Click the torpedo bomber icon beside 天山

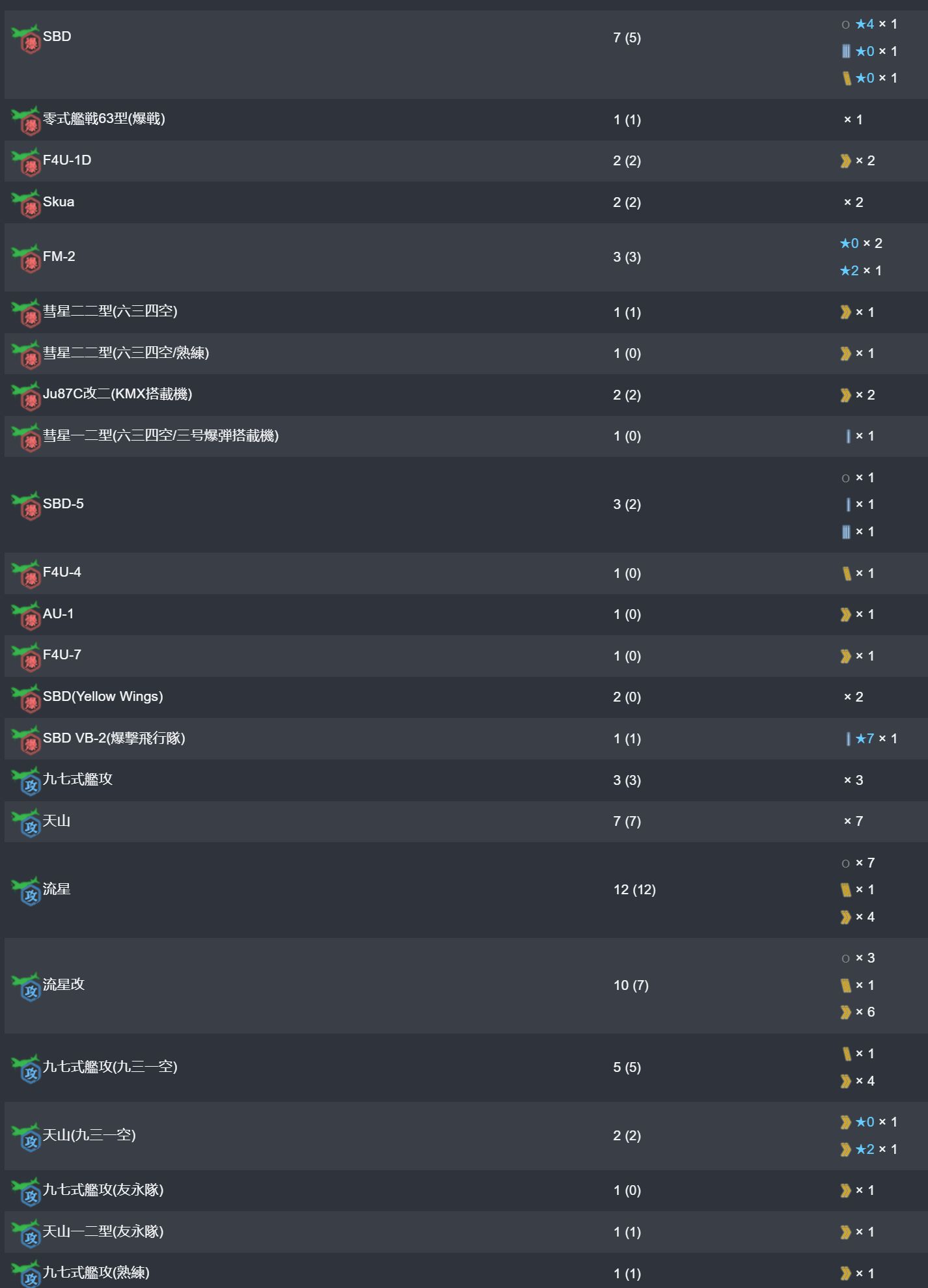point(26,823)
